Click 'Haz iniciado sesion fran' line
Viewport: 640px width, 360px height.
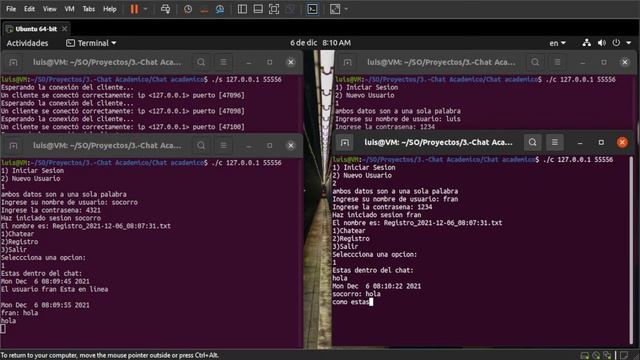pyautogui.click(x=377, y=215)
